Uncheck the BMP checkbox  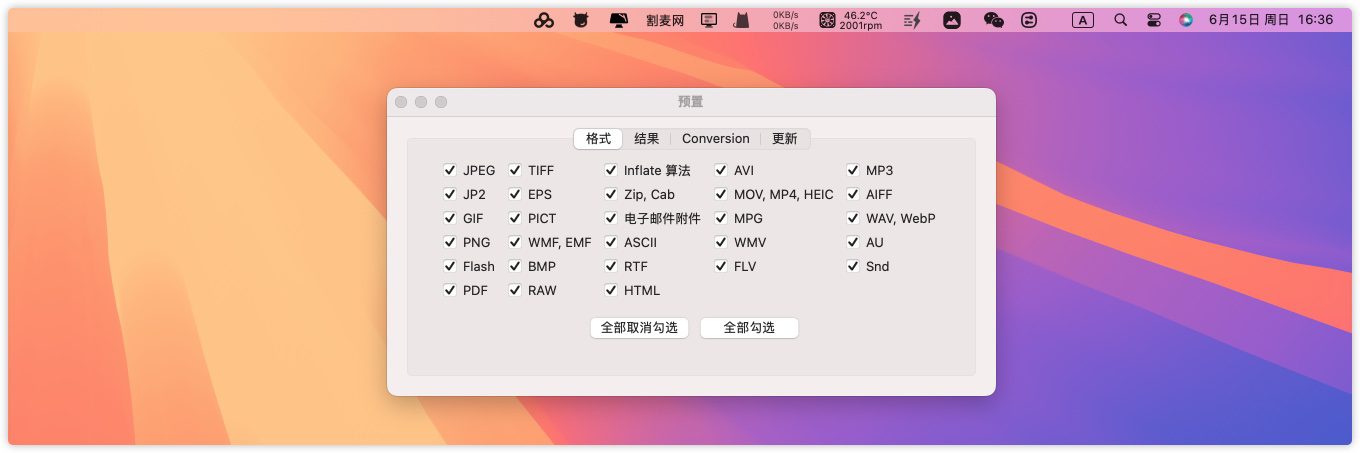coord(515,266)
